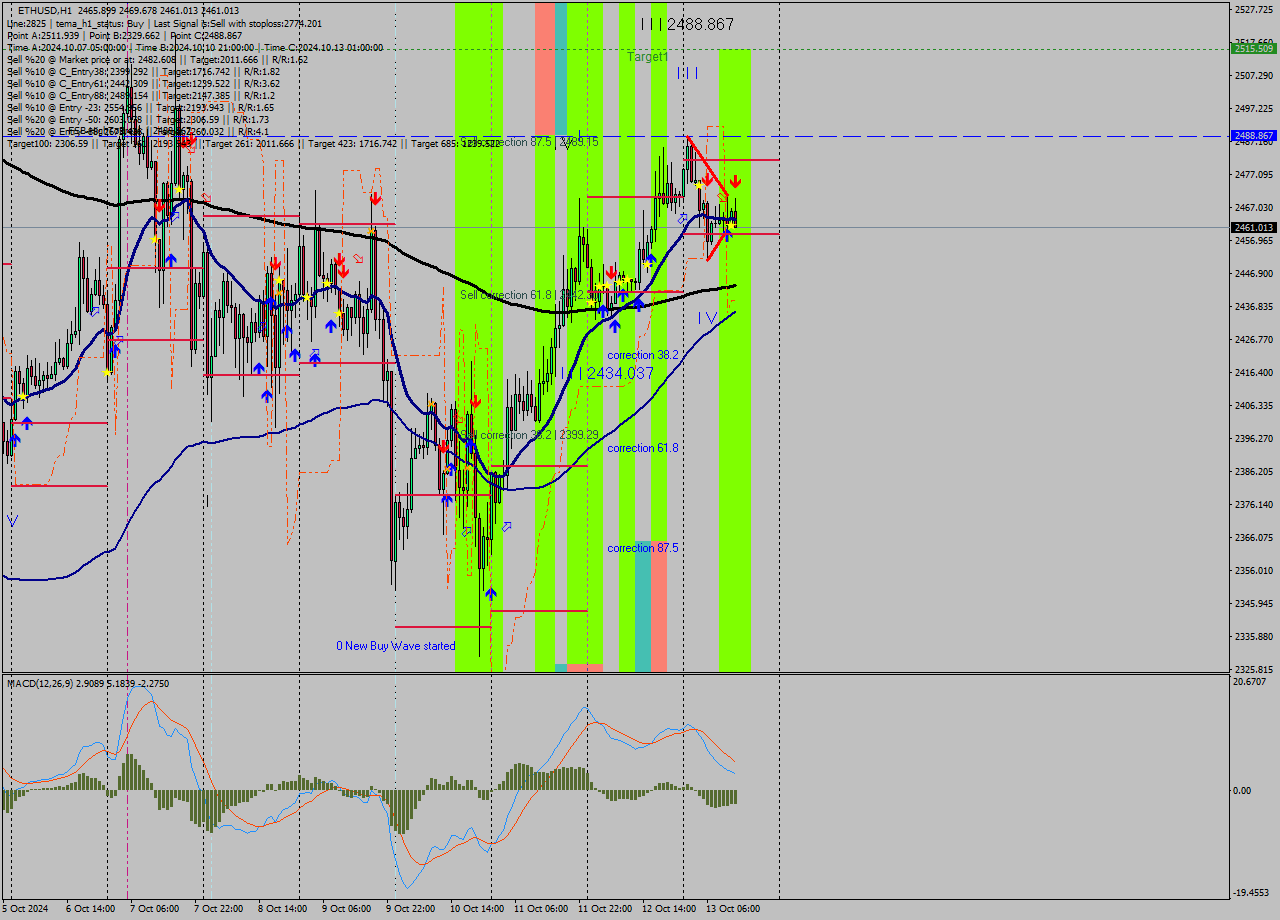
Task: Click the 'Target1' label on the chart
Action: point(647,57)
